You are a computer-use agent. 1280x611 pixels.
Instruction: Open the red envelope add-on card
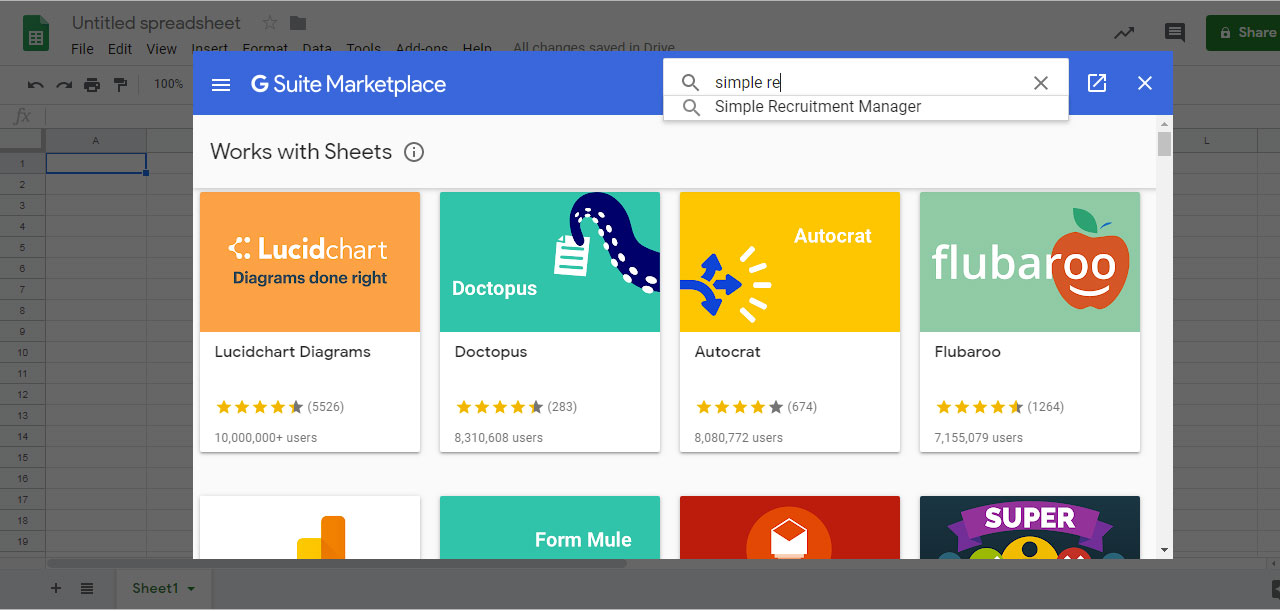790,527
